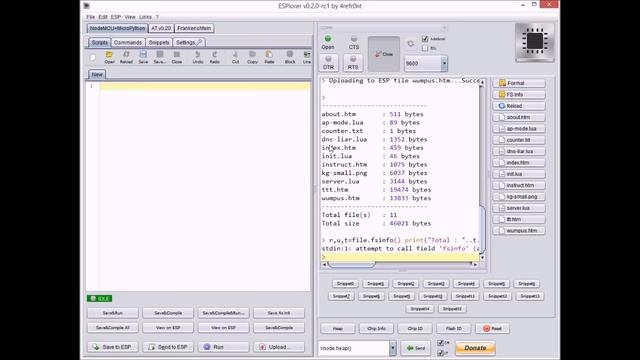This screenshot has height=360, width=640.
Task: Click the Copy toolbar icon
Action: point(252,57)
